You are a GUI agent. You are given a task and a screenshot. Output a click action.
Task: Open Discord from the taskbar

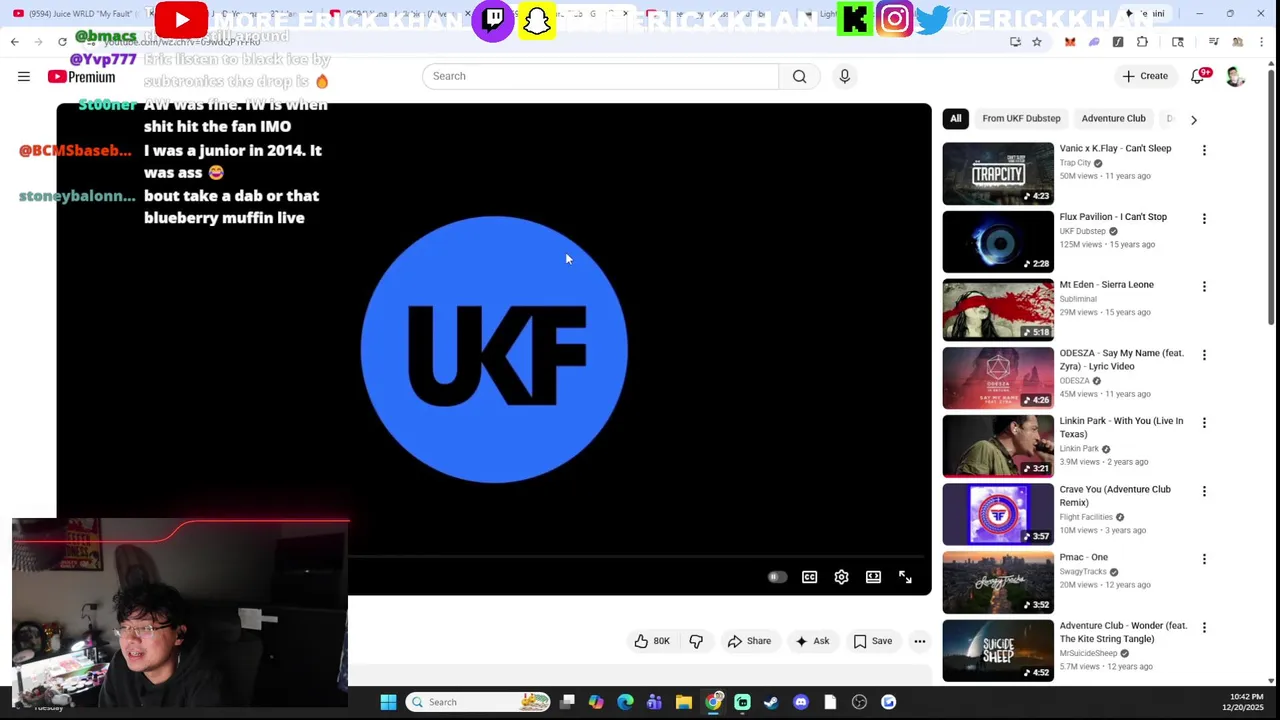click(800, 702)
